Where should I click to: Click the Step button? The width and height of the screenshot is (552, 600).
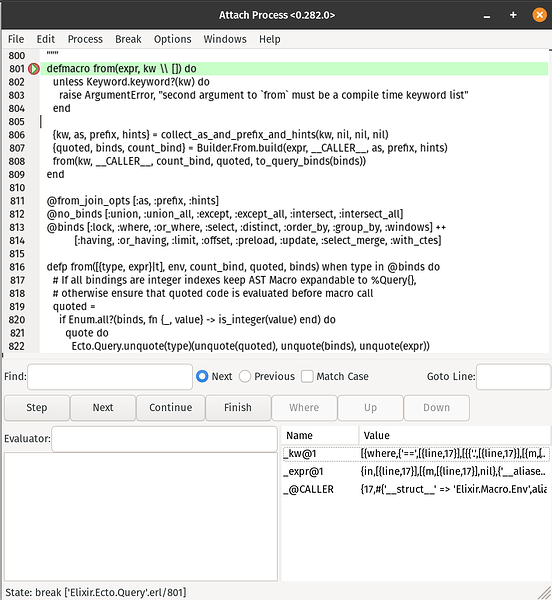tap(37, 408)
